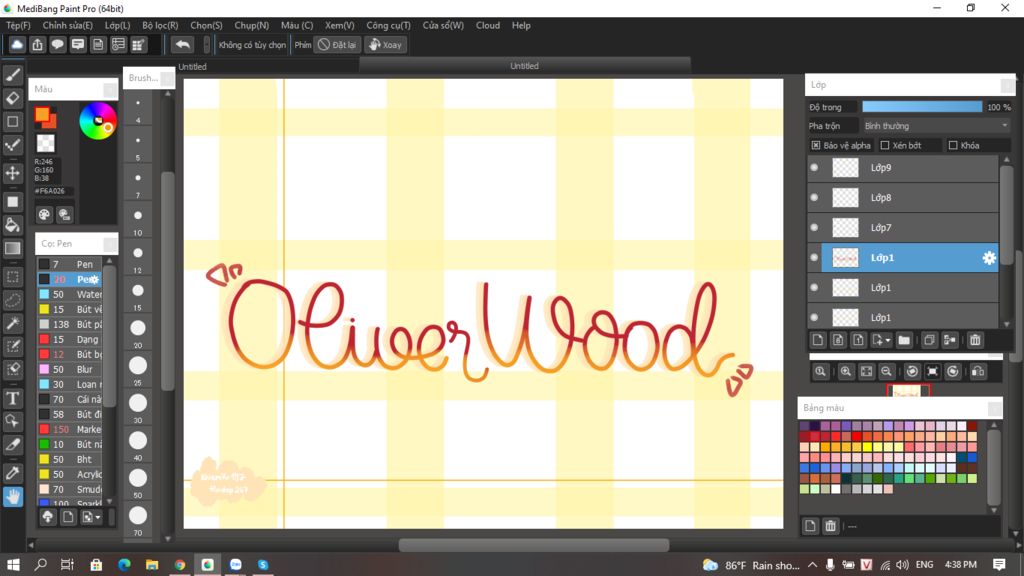The width and height of the screenshot is (1024, 576).
Task: Click the Đặt lại reset button
Action: (337, 44)
